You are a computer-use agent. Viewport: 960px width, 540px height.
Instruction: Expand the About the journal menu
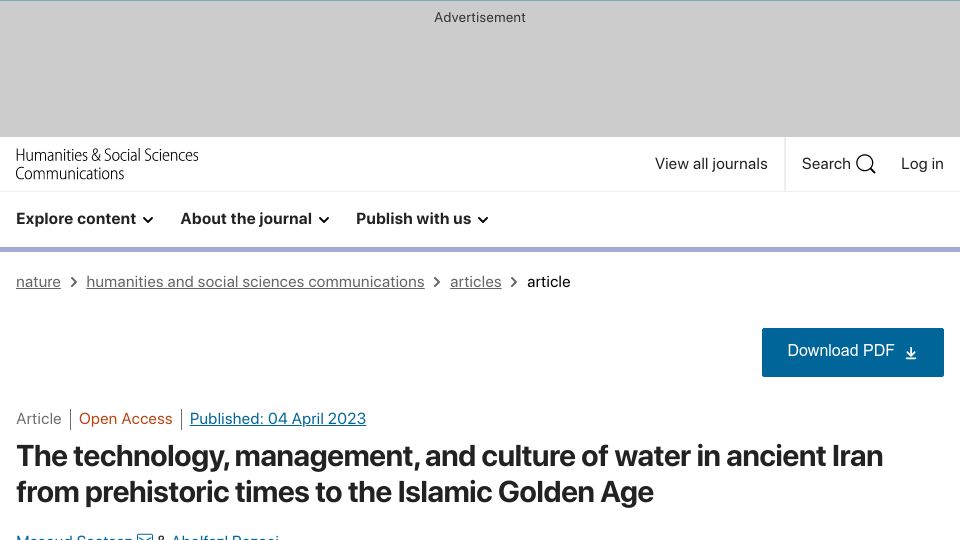pyautogui.click(x=255, y=219)
